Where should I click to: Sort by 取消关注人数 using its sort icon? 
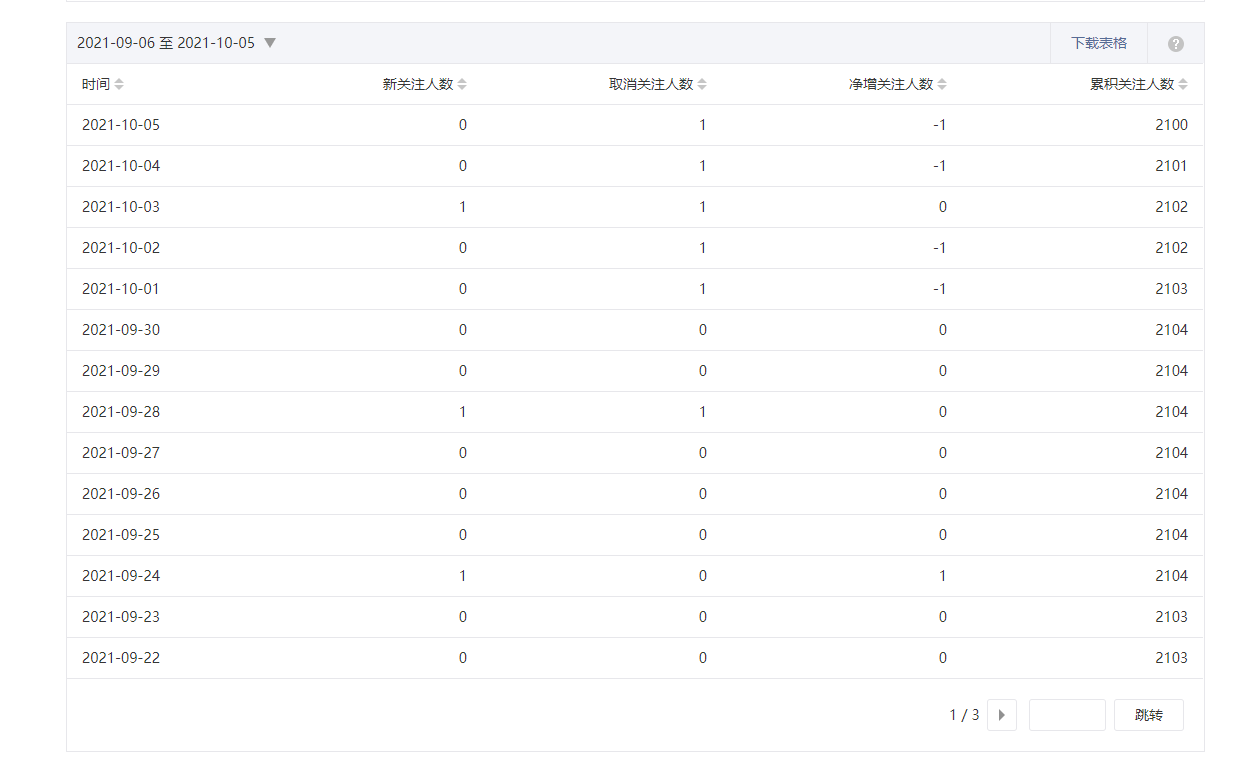[702, 85]
